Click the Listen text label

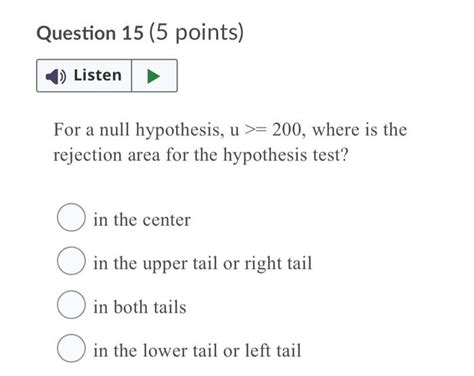click(98, 75)
